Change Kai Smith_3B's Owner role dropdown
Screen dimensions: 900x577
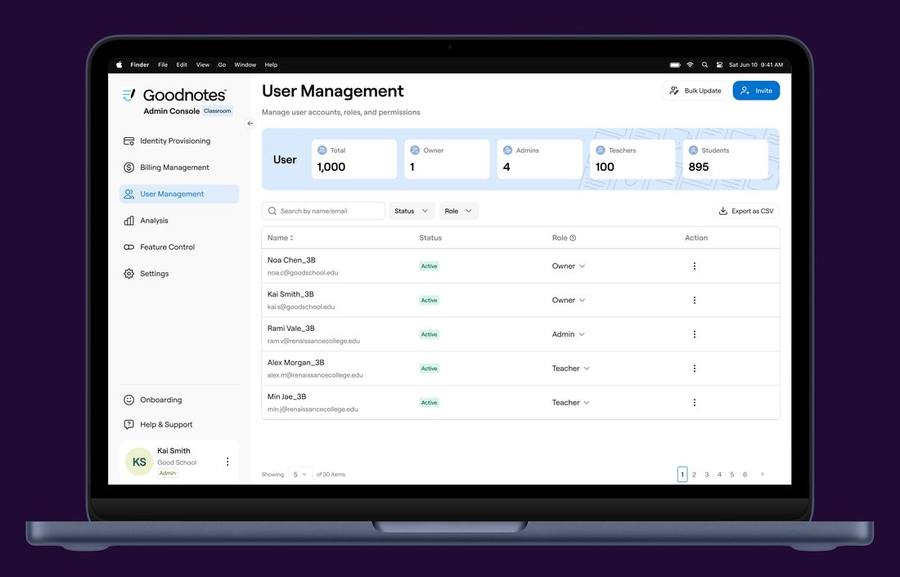(568, 300)
